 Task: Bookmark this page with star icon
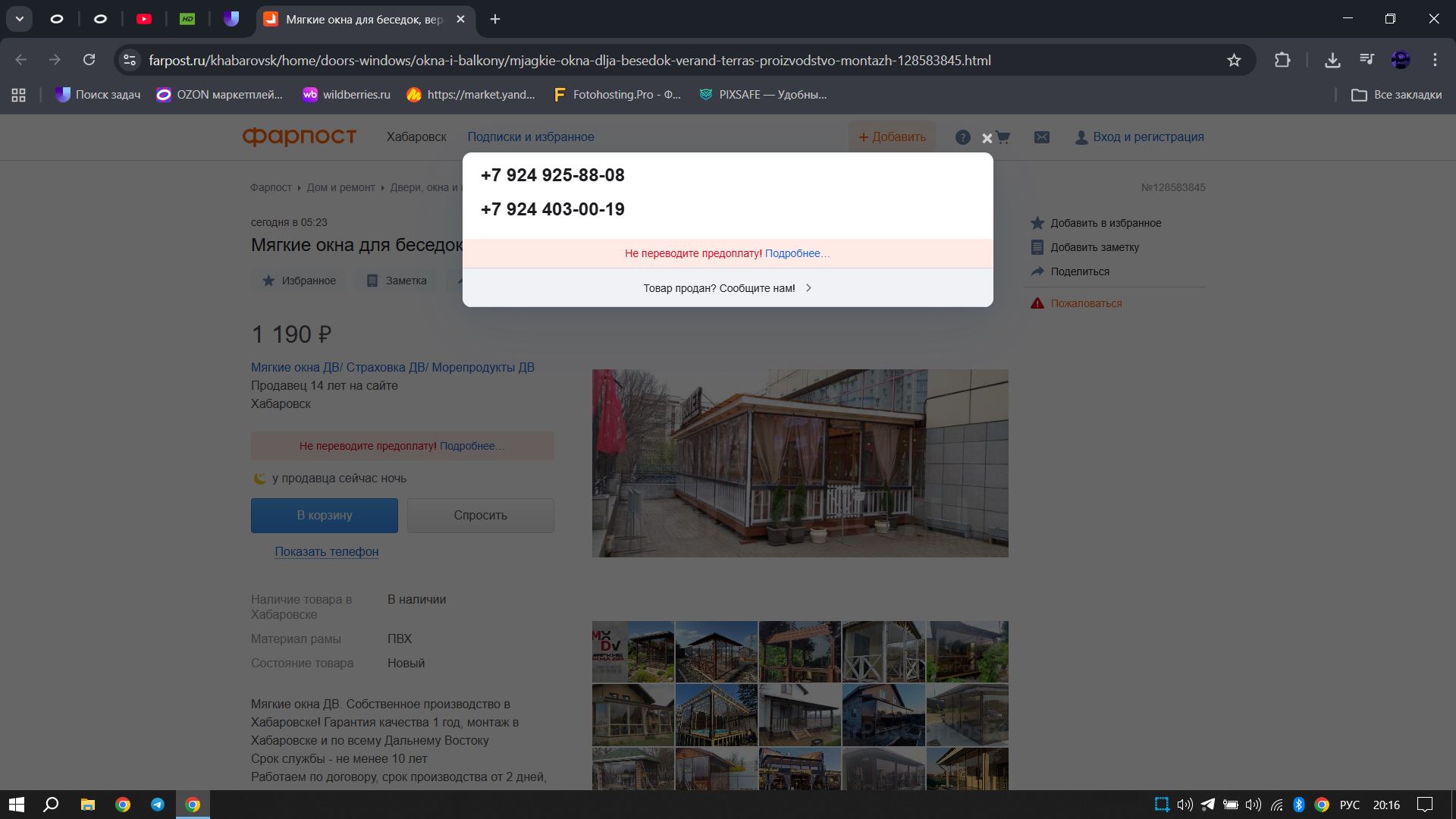[x=1234, y=61]
